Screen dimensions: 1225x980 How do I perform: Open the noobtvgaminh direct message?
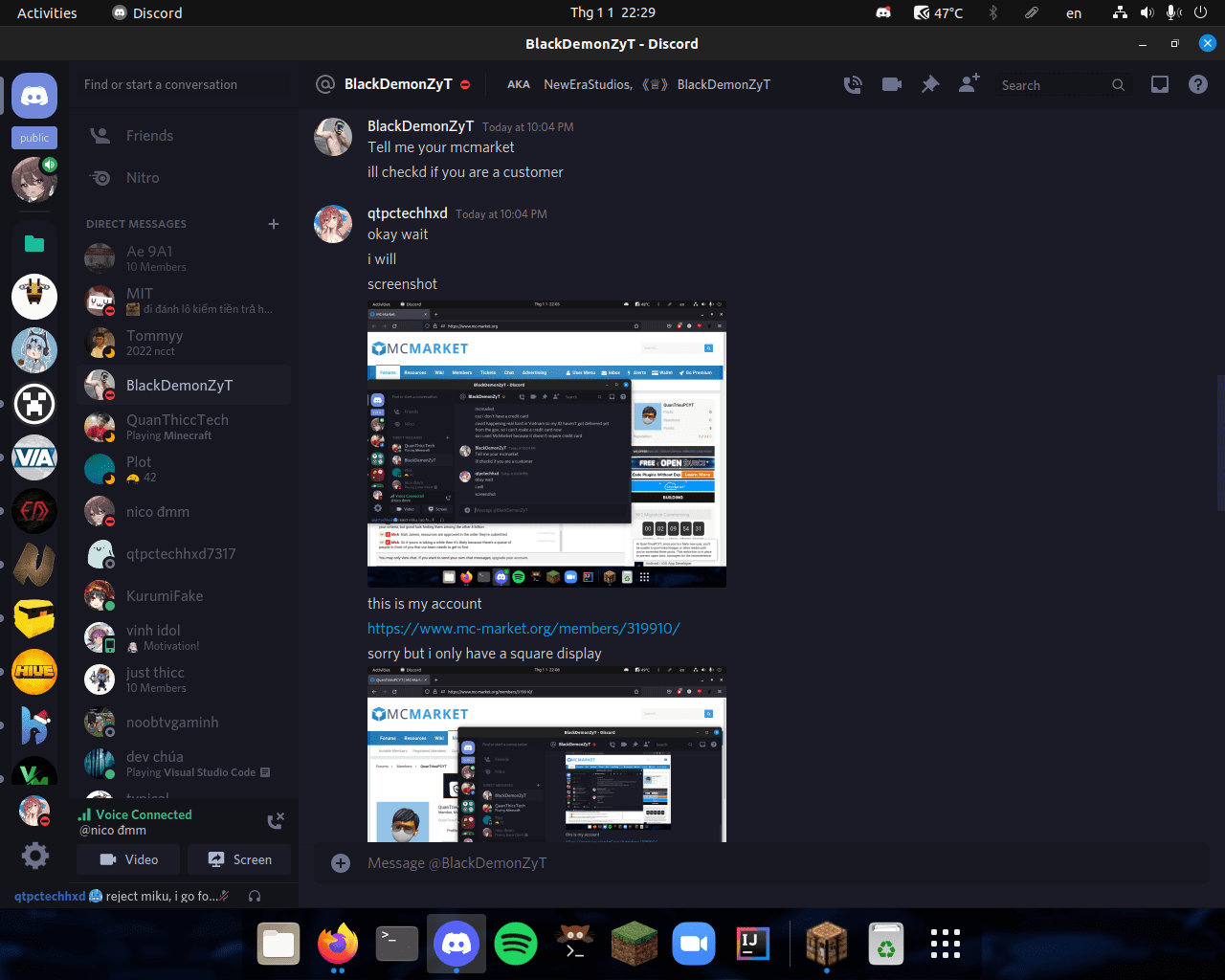[184, 722]
